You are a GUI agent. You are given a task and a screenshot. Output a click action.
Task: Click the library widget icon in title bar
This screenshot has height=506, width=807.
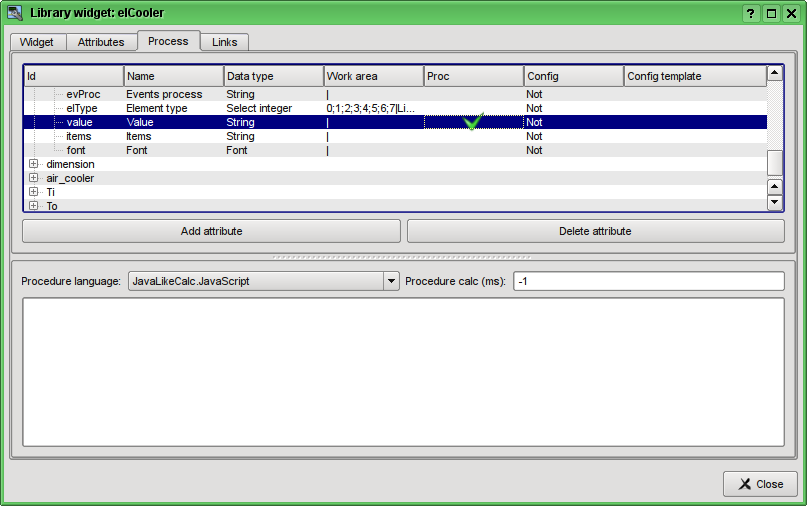(15, 13)
